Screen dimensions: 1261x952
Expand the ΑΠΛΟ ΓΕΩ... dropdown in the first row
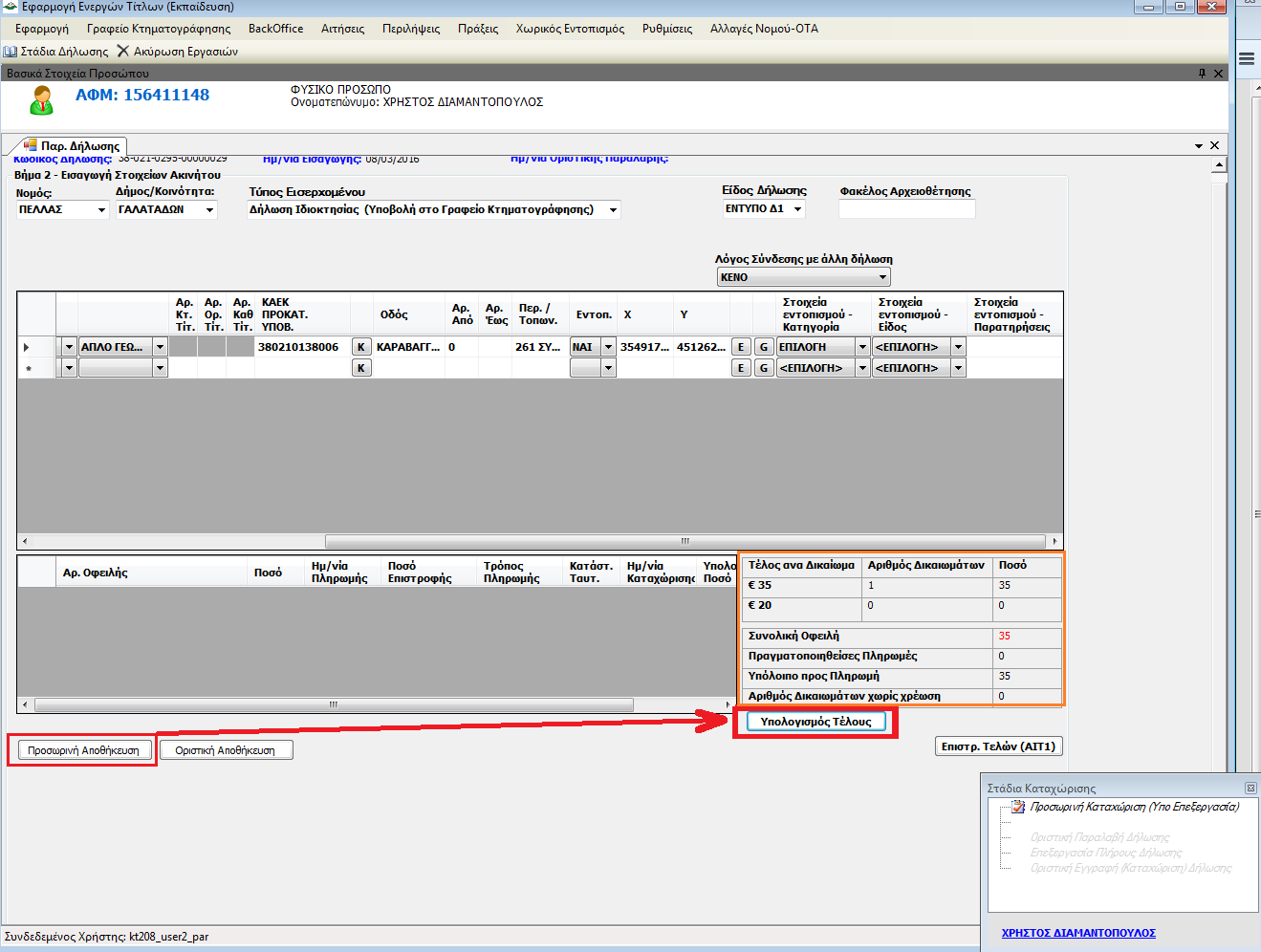(160, 347)
